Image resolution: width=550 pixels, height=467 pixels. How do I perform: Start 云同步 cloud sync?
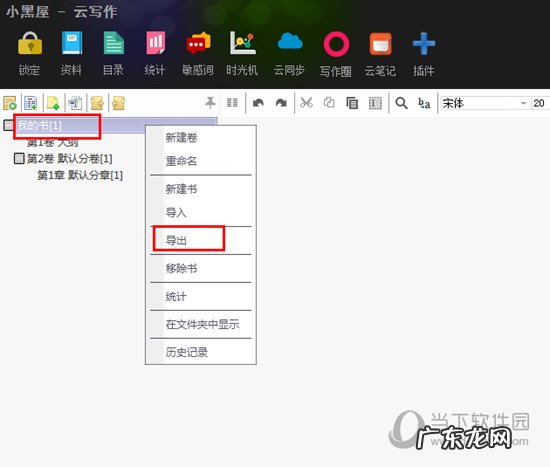(x=290, y=42)
